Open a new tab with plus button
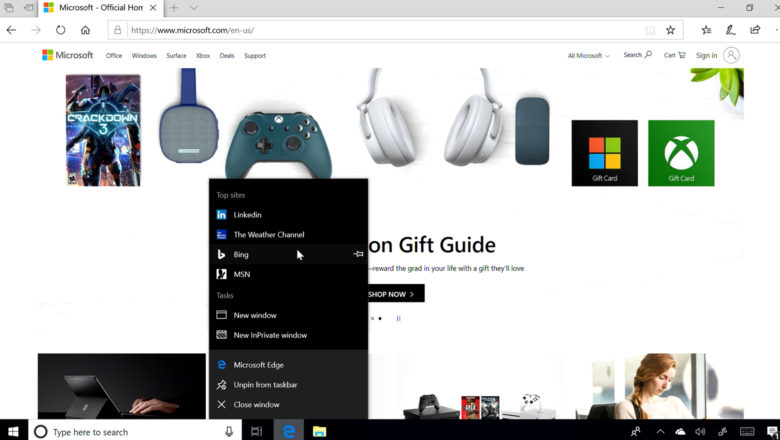Screen dimensions: 780x440 [174, 8]
